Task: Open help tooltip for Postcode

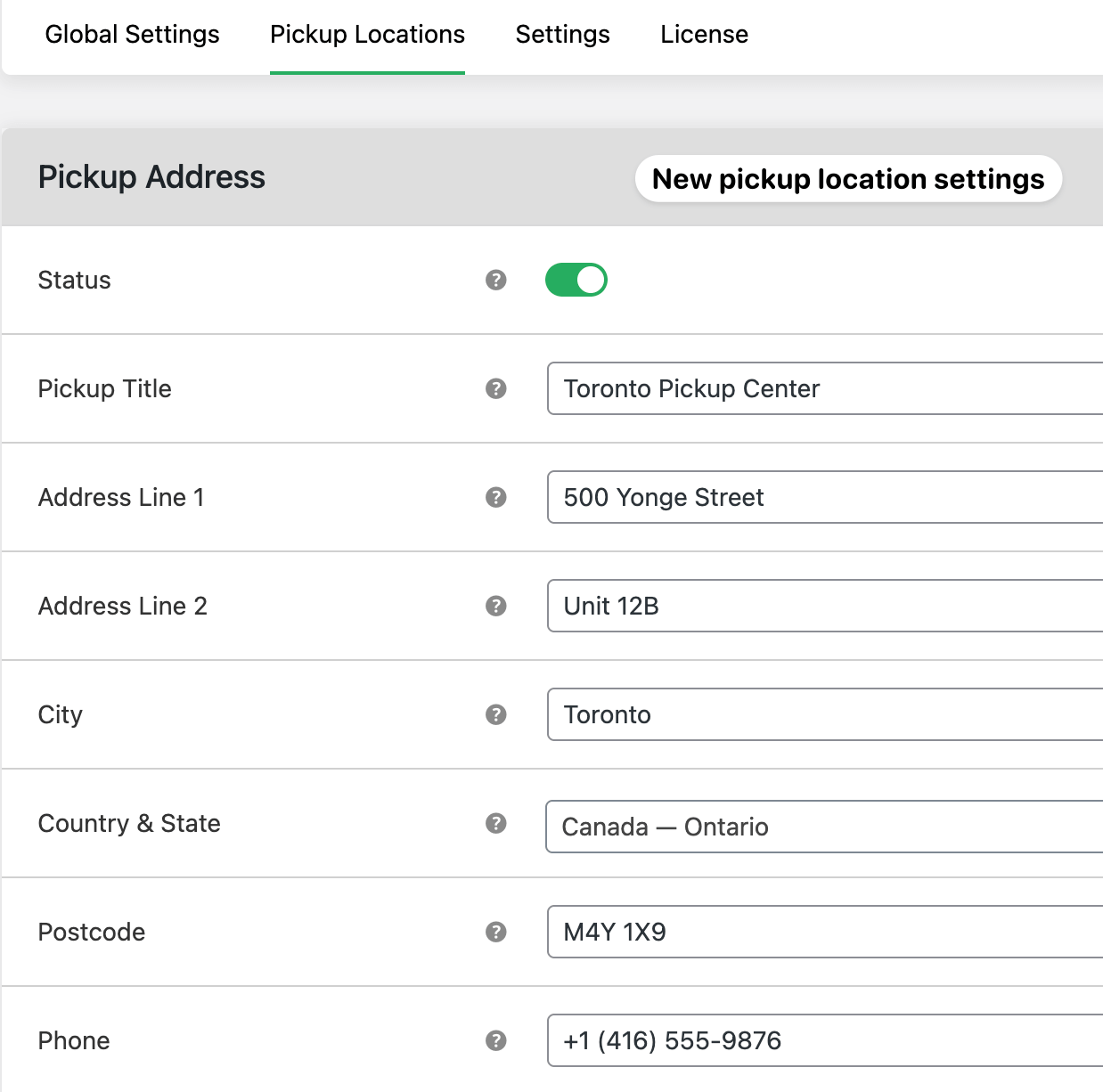Action: (495, 933)
